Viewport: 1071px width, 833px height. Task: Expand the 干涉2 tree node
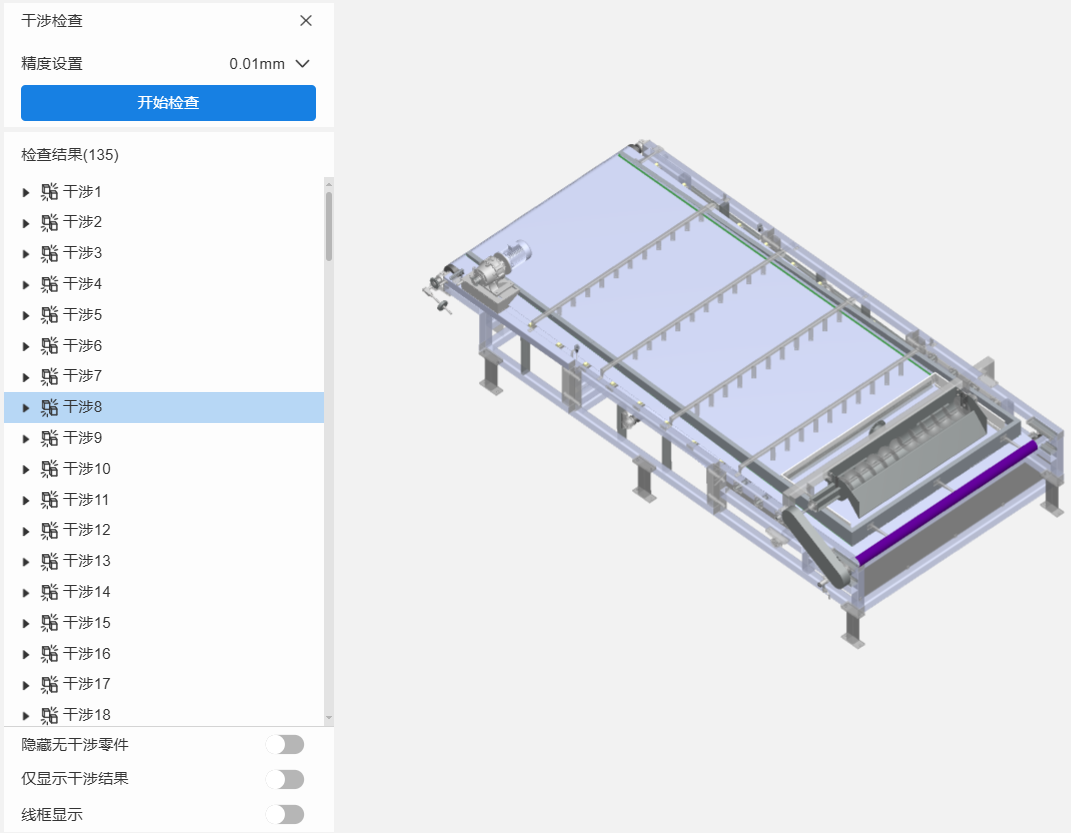[x=26, y=223]
